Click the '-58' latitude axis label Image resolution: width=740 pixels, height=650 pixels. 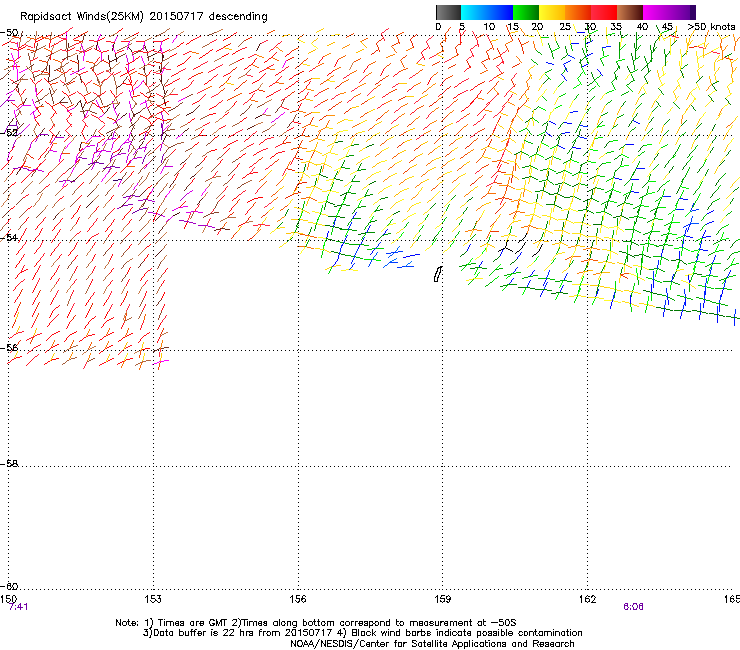(x=10, y=464)
